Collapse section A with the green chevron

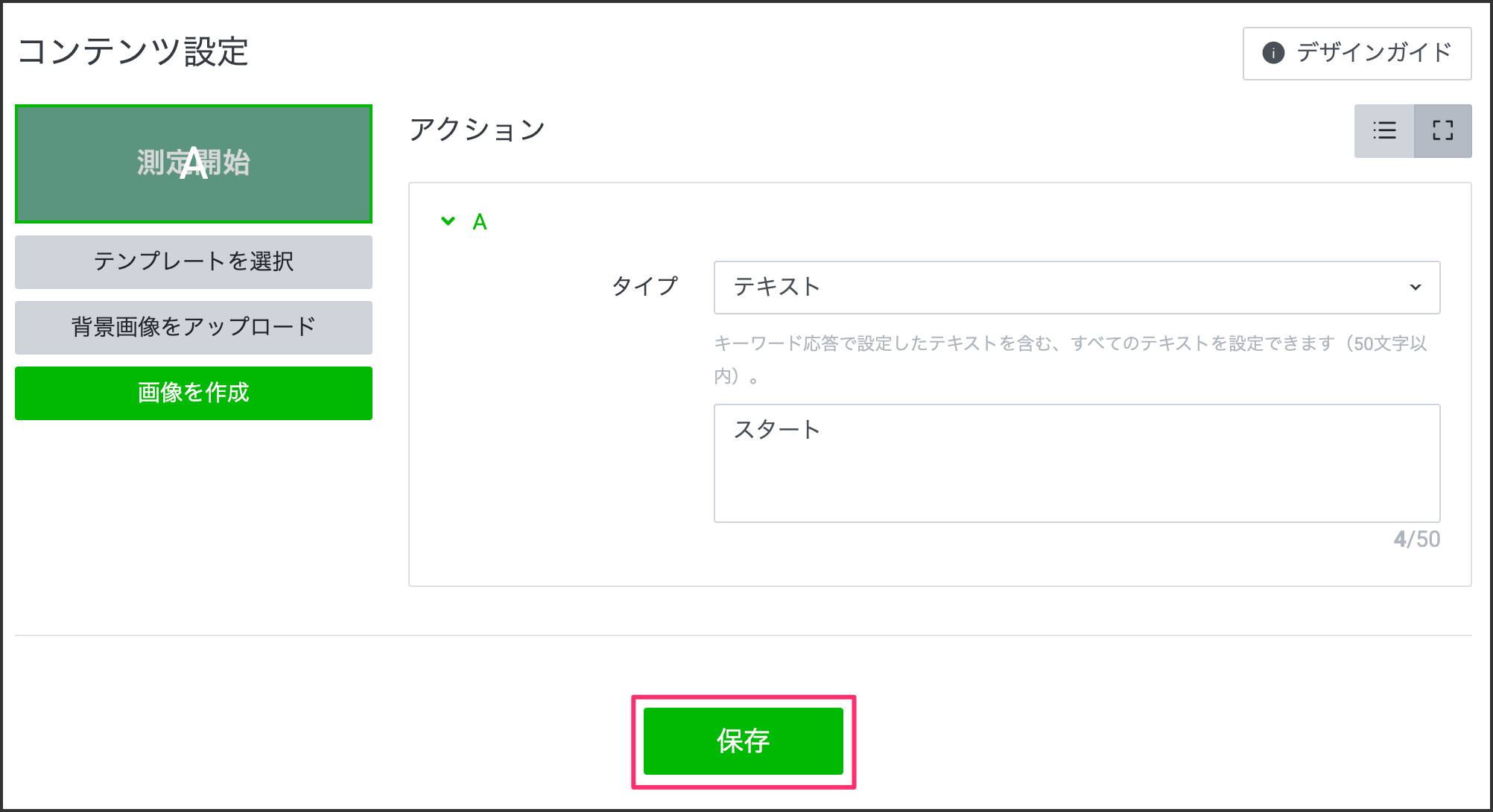448,221
